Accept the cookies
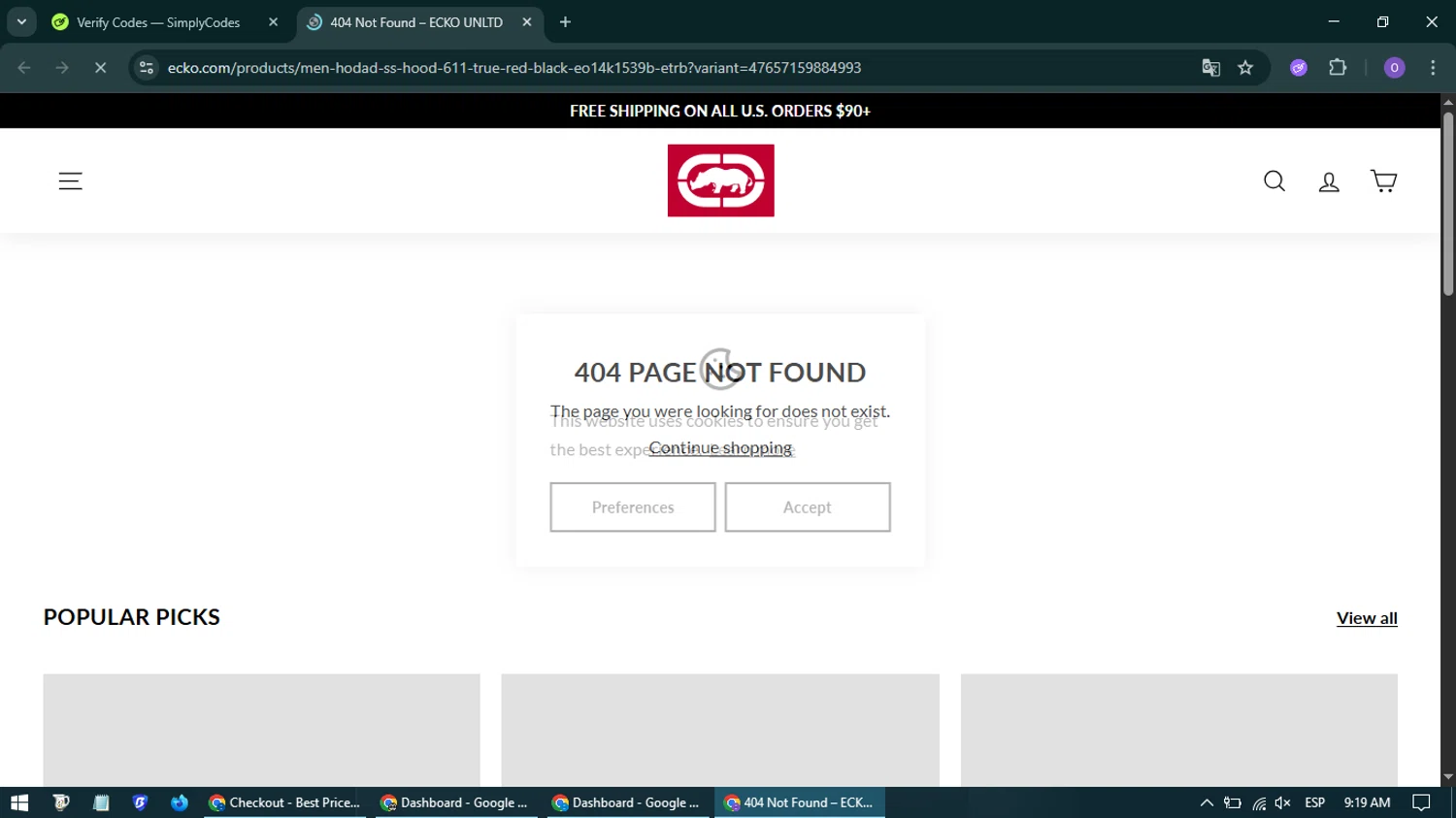The height and width of the screenshot is (818, 1456). click(808, 507)
